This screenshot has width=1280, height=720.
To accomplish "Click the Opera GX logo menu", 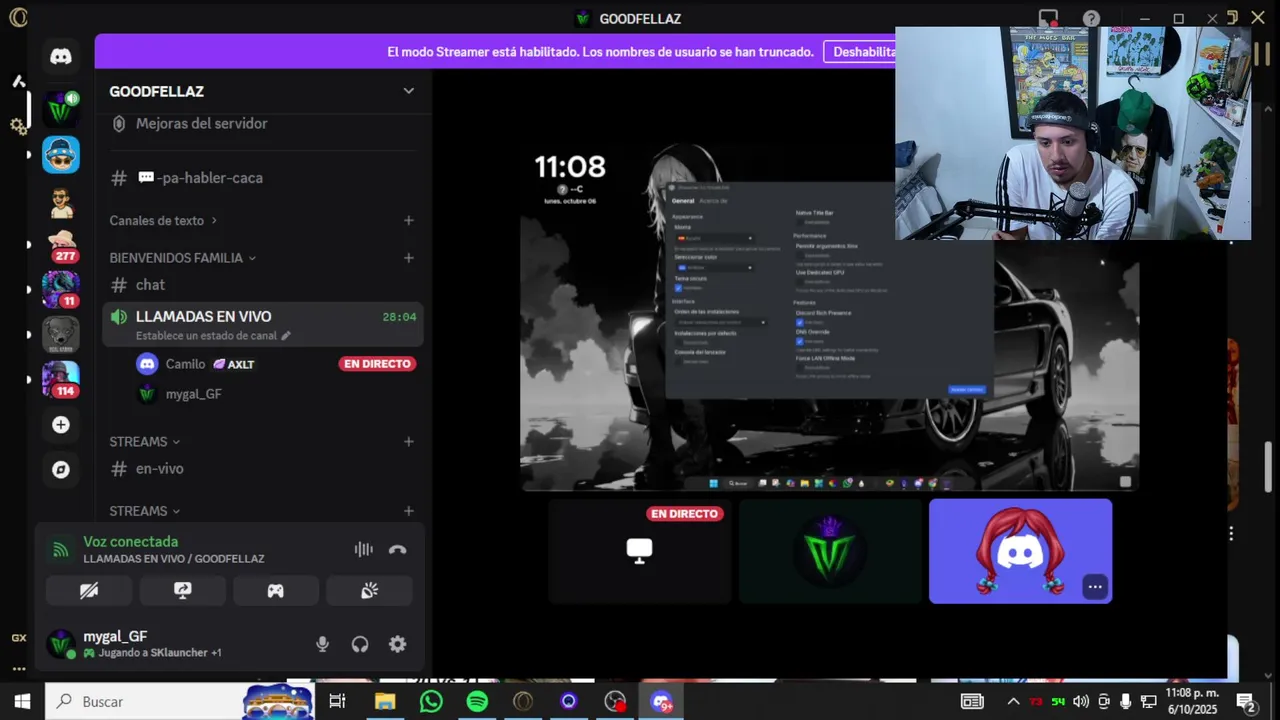I will point(18,17).
